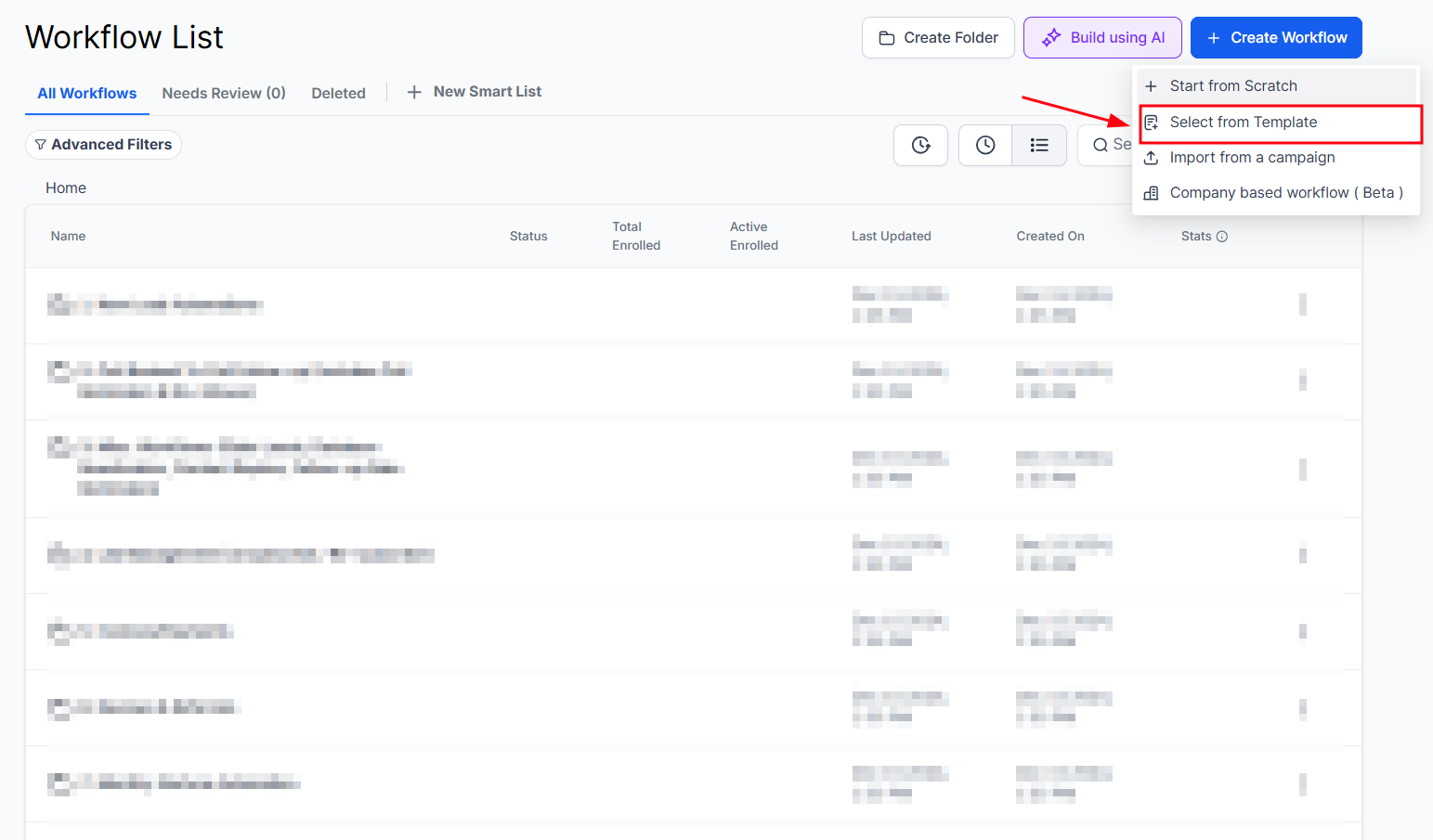Choose Start from Scratch option
The width and height of the screenshot is (1433, 840).
pyautogui.click(x=1232, y=86)
